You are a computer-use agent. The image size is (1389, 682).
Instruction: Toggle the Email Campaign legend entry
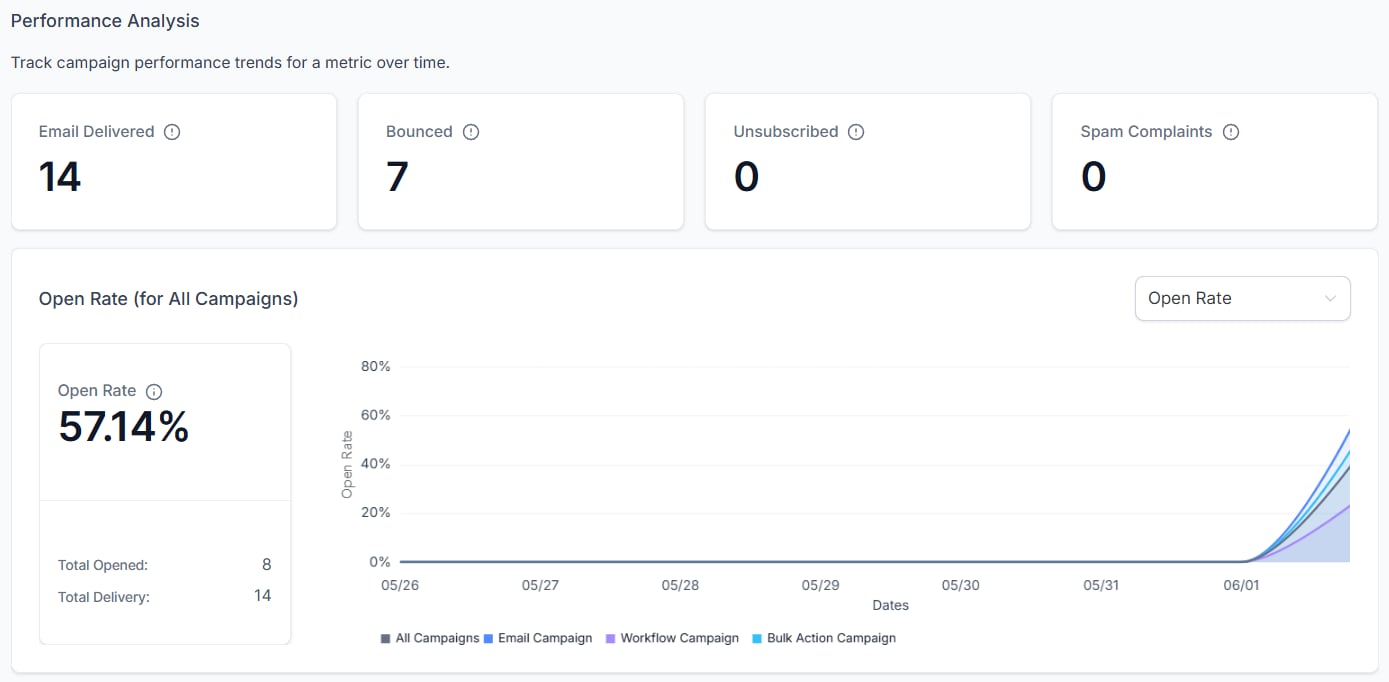pos(538,638)
